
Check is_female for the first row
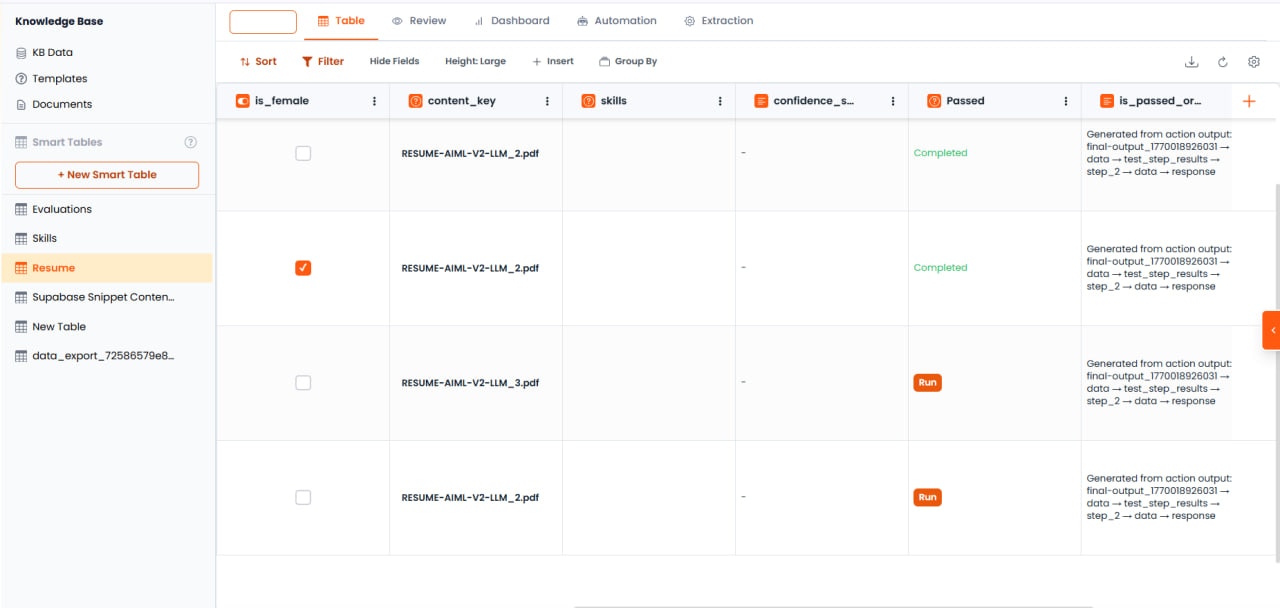303,153
